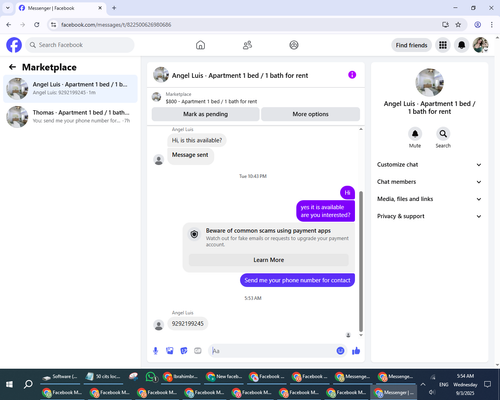Expand Chat members section
The image size is (500, 400).
[x=429, y=182]
